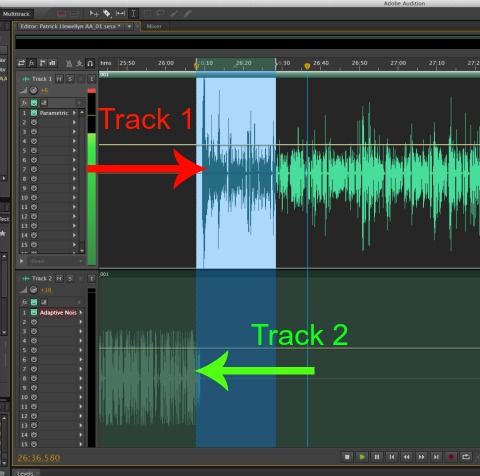The image size is (480, 476).
Task: Enable input monitoring on Track 1
Action: 91,79
